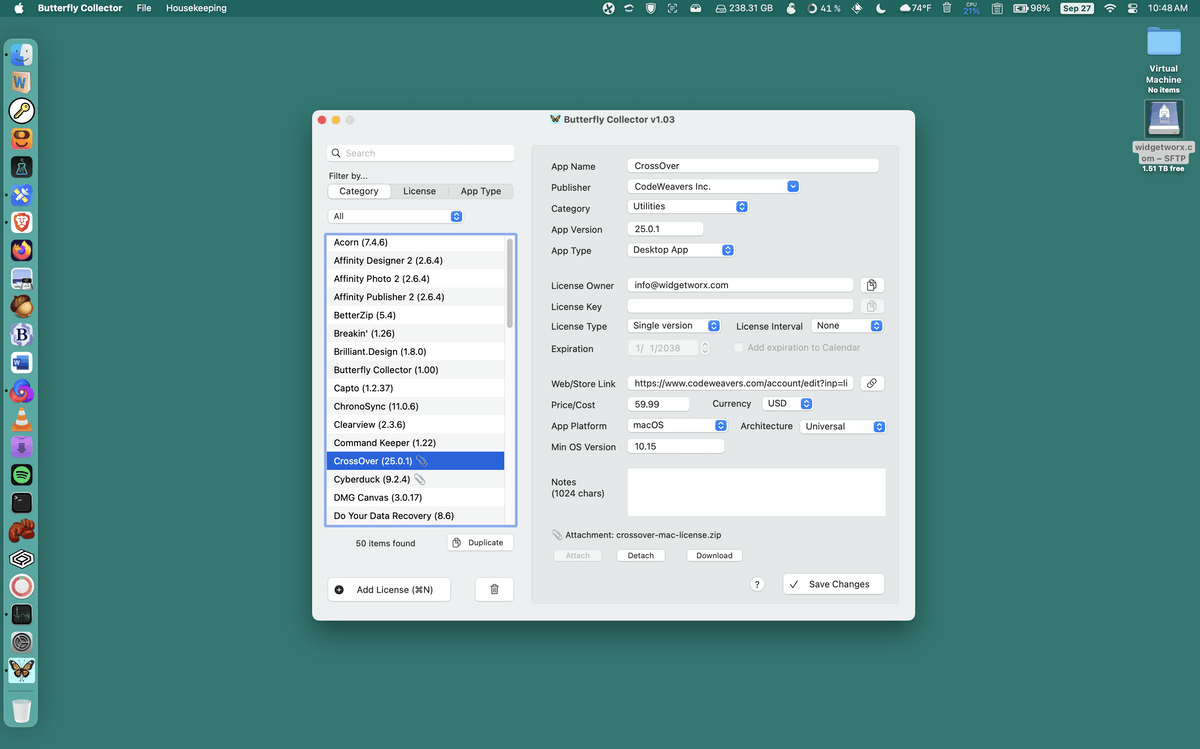Click the Detach attachment button
The height and width of the screenshot is (749, 1200).
point(640,555)
